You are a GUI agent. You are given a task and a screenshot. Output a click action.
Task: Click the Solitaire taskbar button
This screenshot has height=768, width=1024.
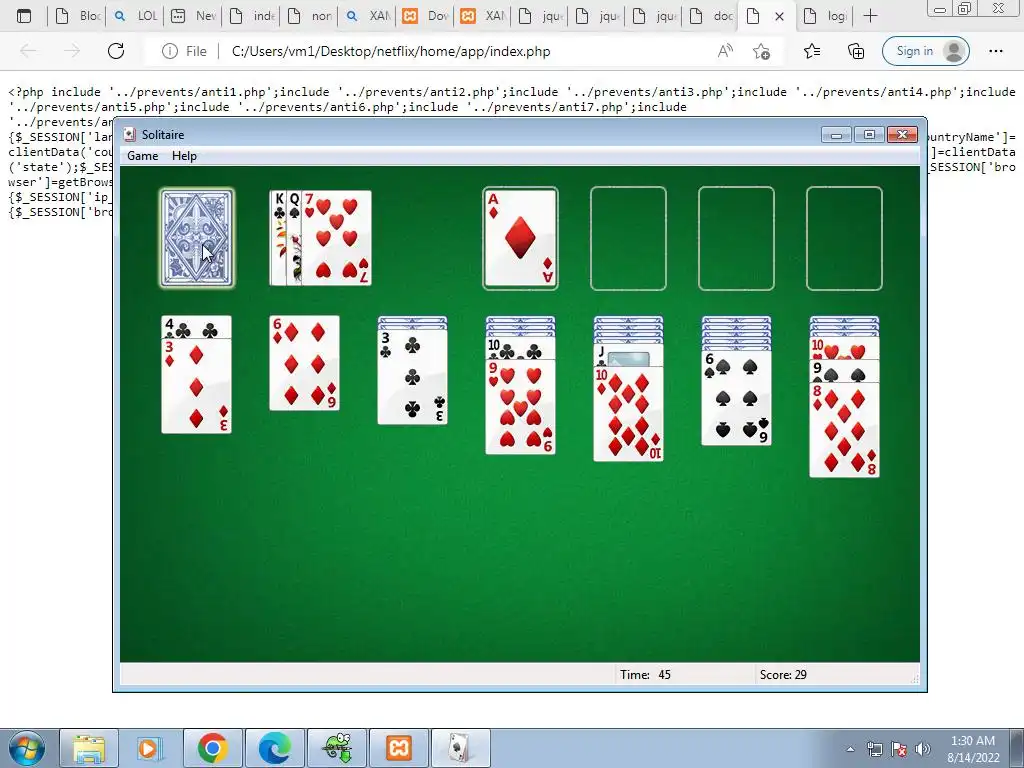[x=460, y=748]
